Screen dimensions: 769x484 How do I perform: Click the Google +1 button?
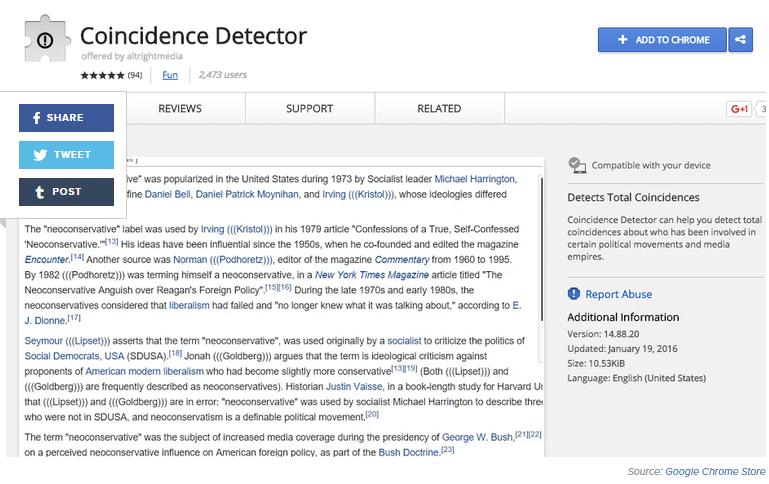739,109
